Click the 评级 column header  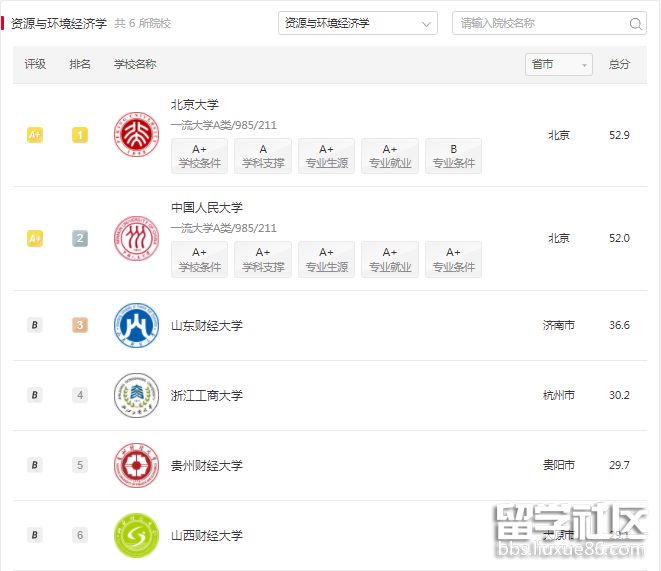pos(35,64)
